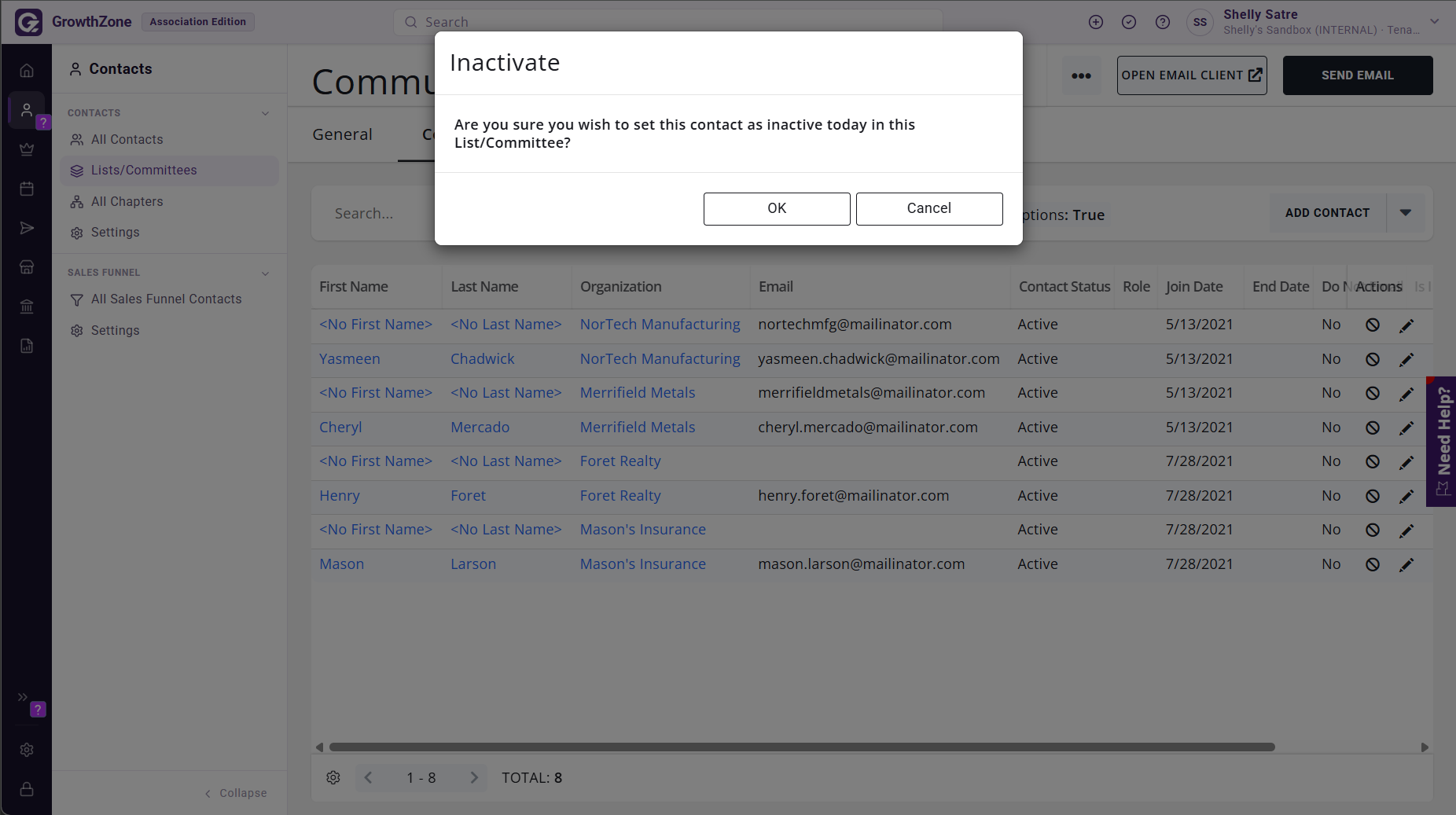This screenshot has height=815, width=1456.
Task: Go to the next page arrow
Action: click(x=474, y=778)
